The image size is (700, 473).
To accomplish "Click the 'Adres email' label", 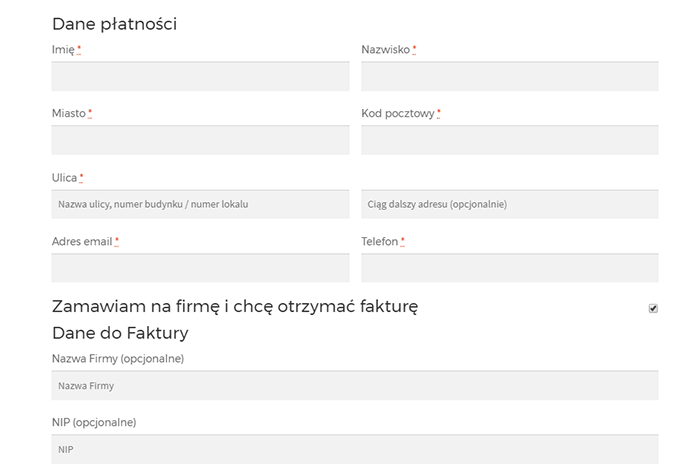I will pyautogui.click(x=82, y=241).
